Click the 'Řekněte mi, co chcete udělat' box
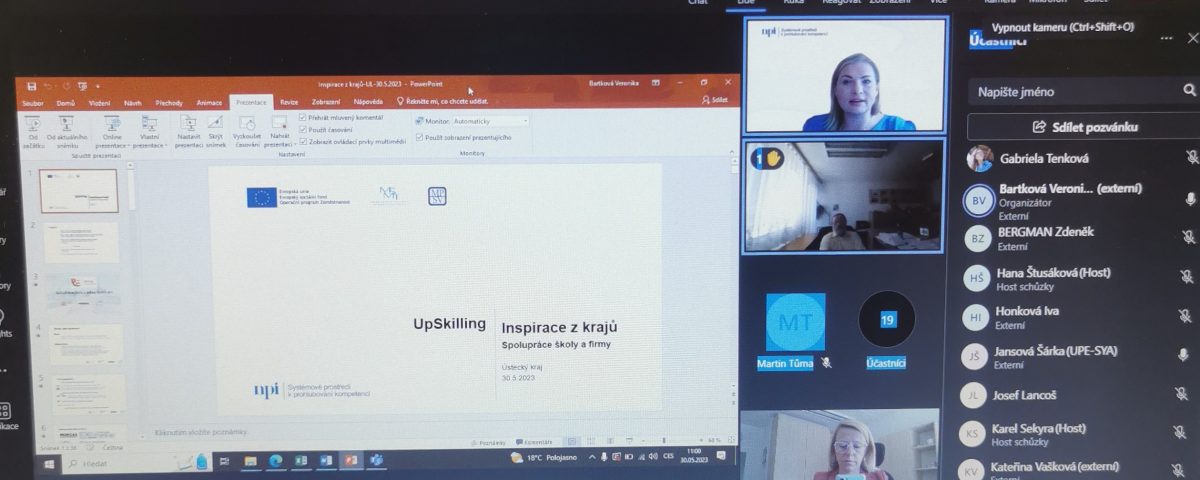The image size is (1200, 480). tap(443, 102)
